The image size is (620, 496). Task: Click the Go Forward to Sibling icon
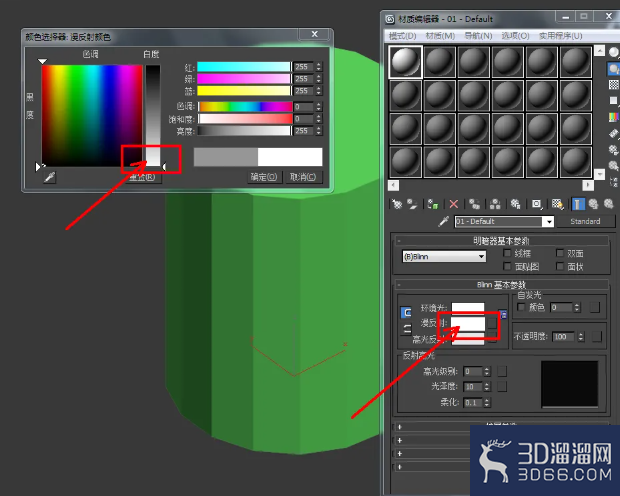point(609,204)
